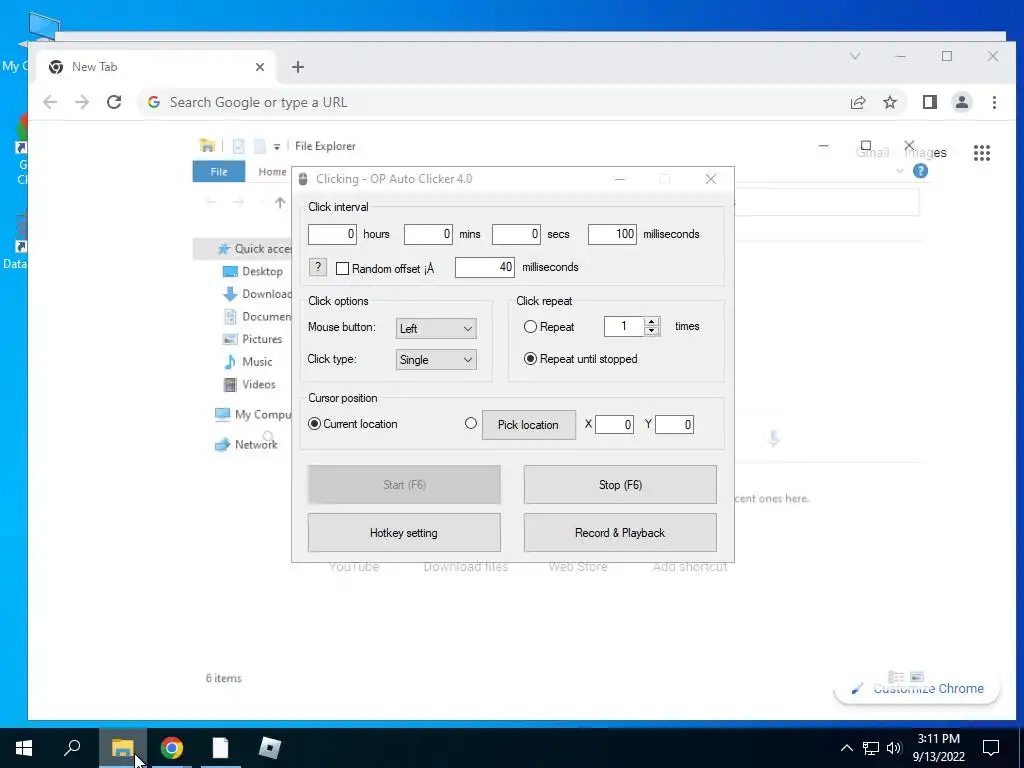This screenshot has width=1024, height=768.
Task: Focus the hours interval field
Action: pos(332,234)
